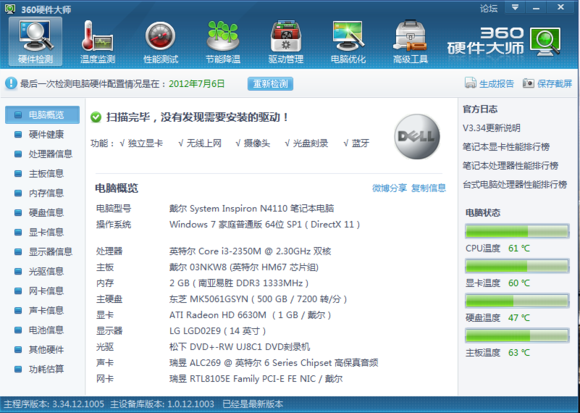The width and height of the screenshot is (580, 413).
Task: Click 复制信息 link
Action: 429,188
